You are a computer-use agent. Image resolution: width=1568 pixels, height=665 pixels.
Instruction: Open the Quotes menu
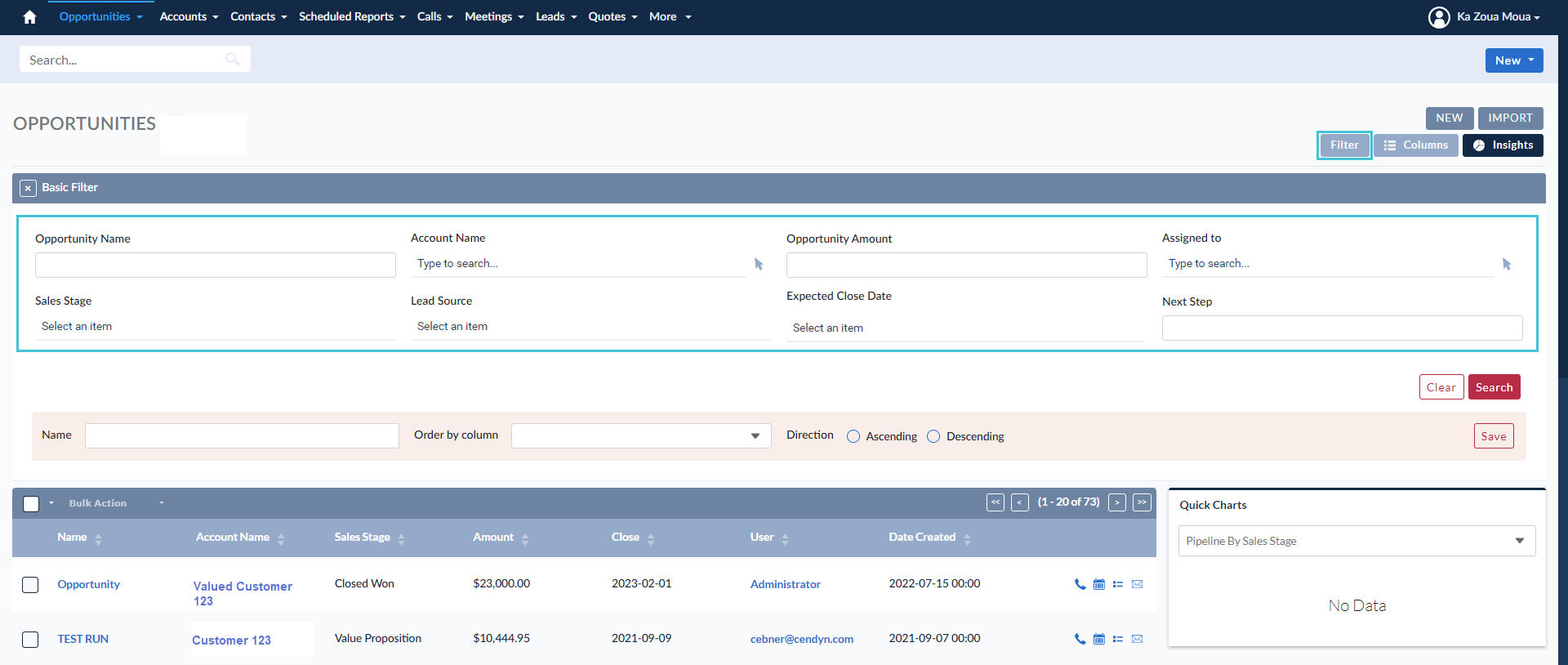tap(612, 17)
